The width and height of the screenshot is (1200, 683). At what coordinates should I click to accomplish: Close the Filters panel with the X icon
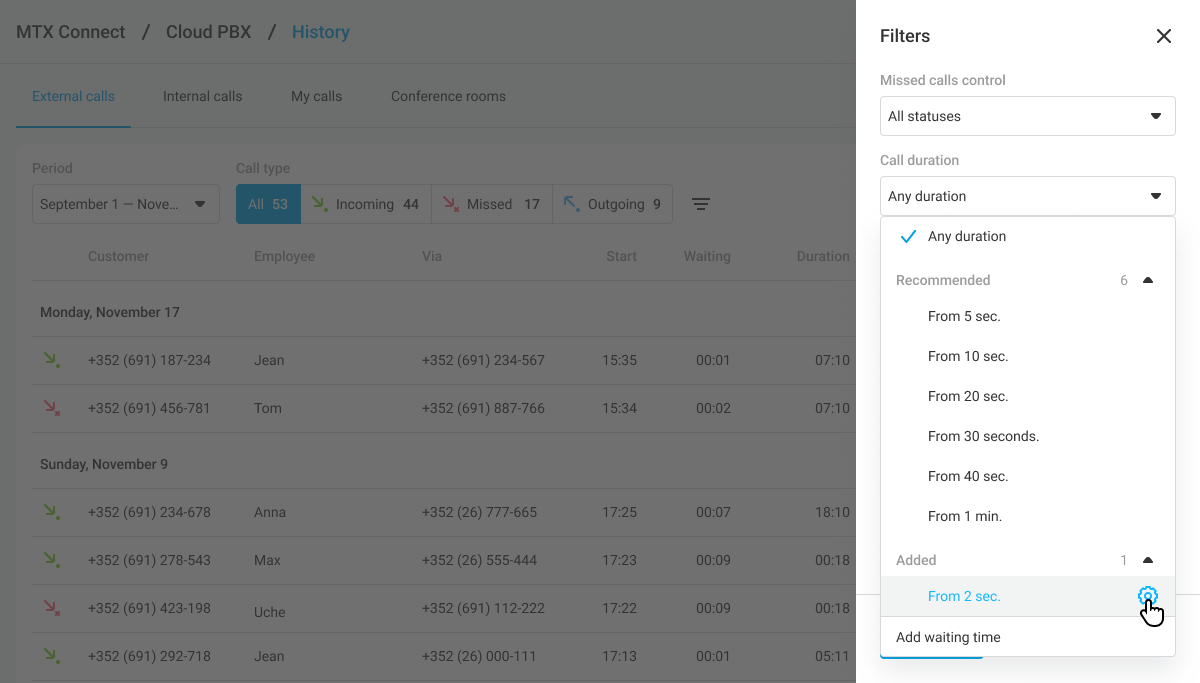click(x=1163, y=36)
